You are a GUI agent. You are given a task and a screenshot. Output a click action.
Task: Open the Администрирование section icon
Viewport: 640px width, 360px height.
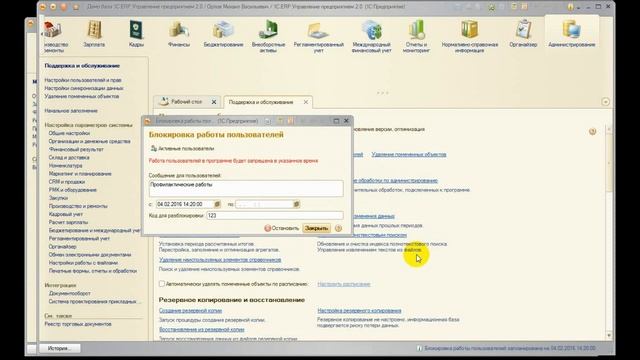click(571, 34)
